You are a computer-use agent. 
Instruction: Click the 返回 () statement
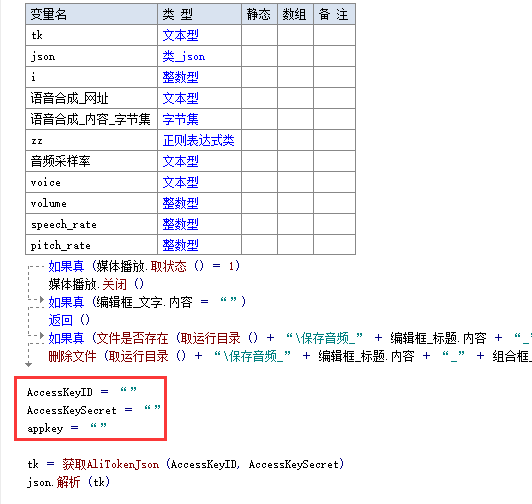coord(69,320)
